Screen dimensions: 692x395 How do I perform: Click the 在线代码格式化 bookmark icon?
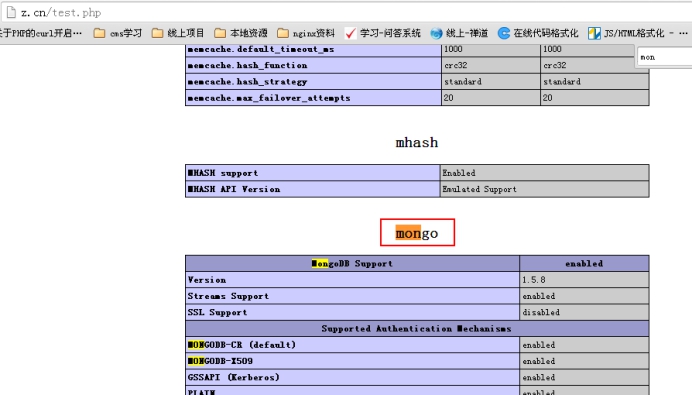point(504,33)
